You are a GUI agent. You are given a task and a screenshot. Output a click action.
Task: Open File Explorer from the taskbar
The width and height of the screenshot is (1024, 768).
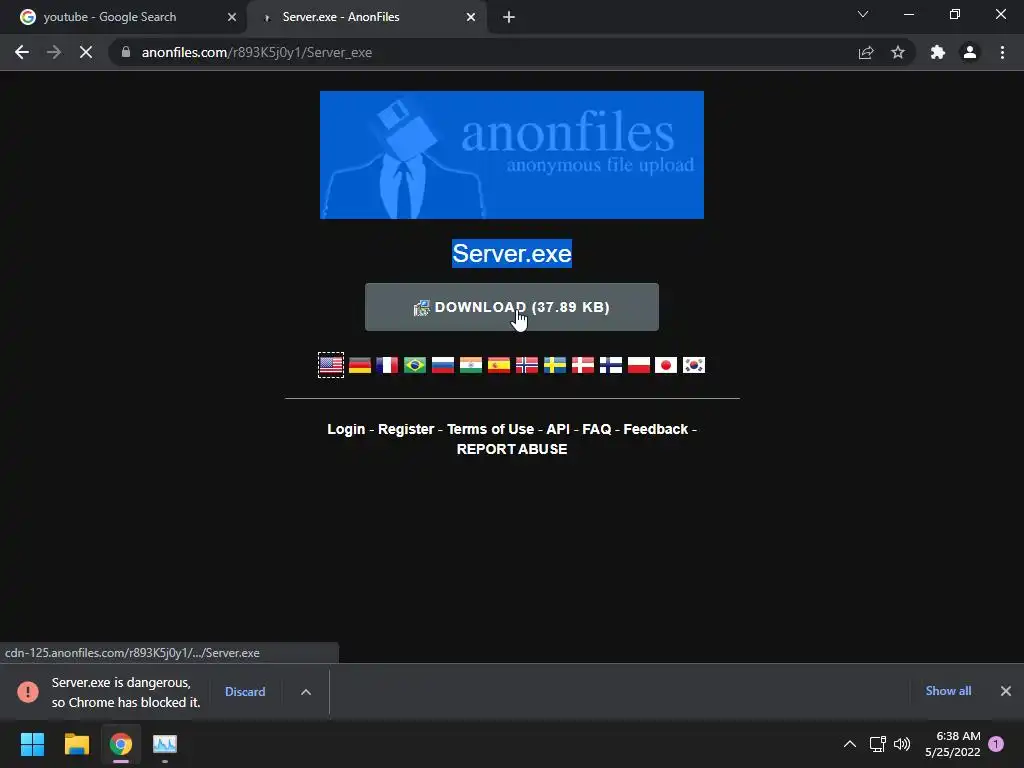76,744
